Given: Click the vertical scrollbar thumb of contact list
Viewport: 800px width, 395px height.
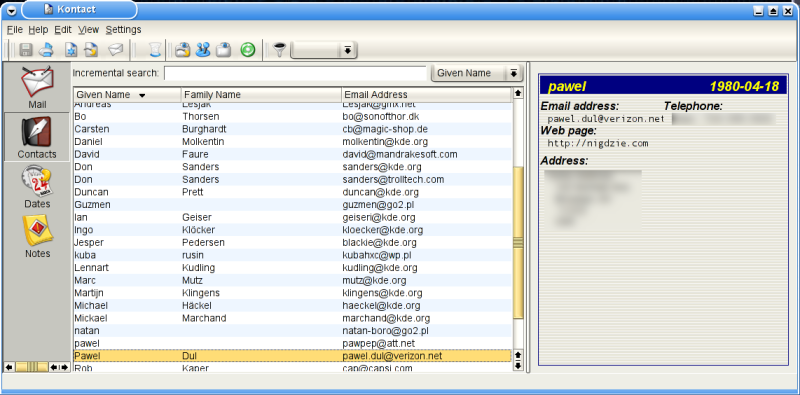Looking at the screenshot, I should click(518, 243).
